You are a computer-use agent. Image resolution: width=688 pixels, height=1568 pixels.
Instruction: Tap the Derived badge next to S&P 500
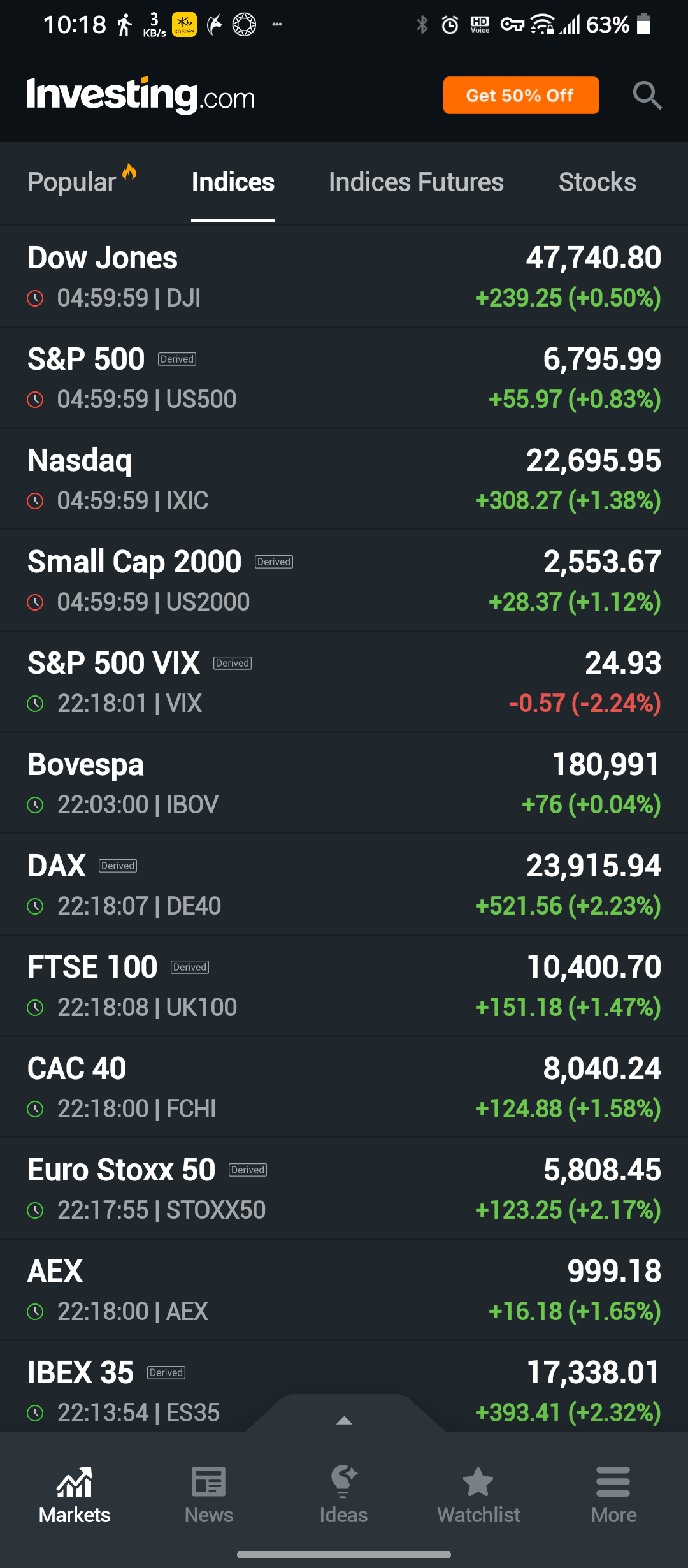pos(177,359)
